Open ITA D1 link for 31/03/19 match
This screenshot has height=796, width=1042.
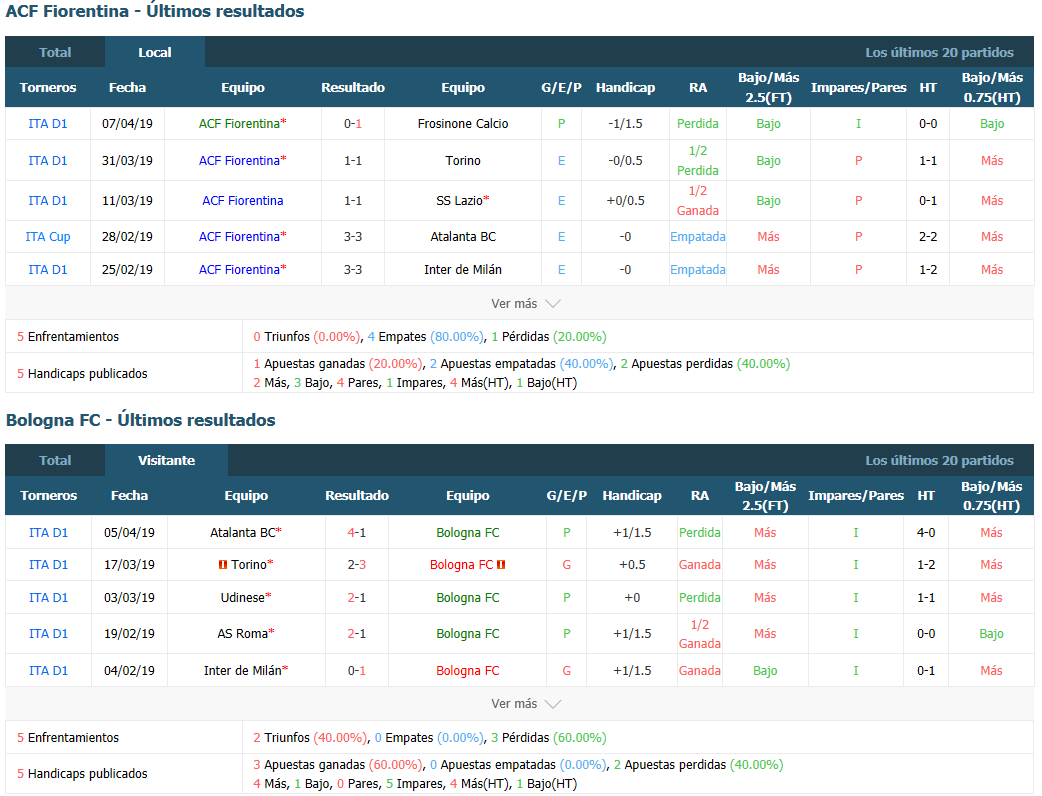tap(48, 161)
